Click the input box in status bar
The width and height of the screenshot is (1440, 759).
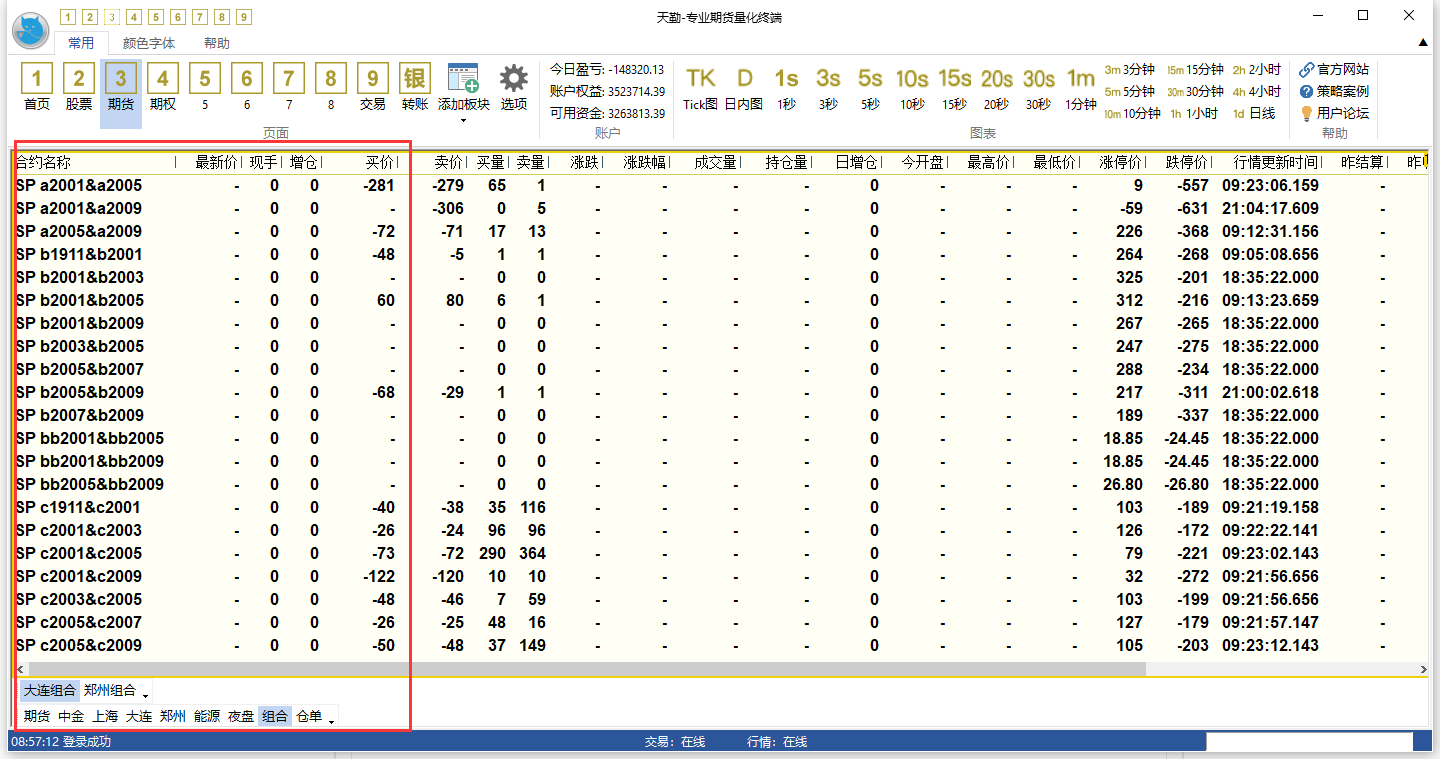1309,742
